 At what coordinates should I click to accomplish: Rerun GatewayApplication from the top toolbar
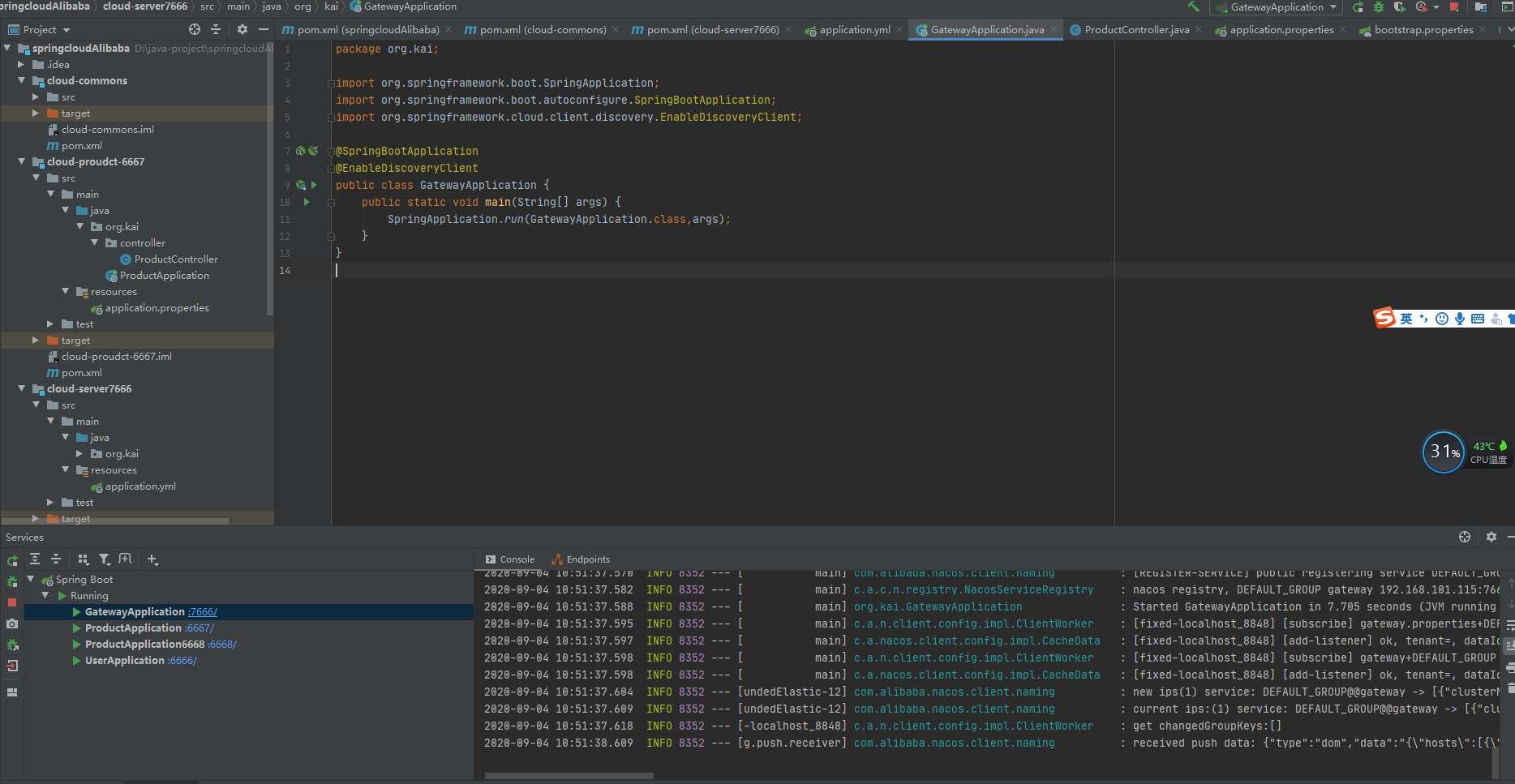click(1358, 7)
